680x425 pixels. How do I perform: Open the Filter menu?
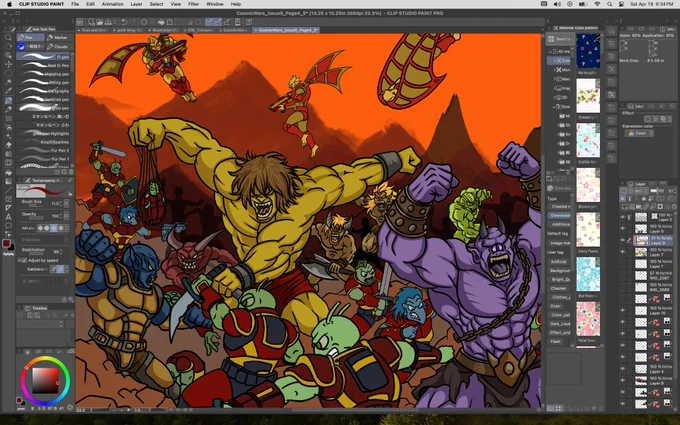tap(193, 4)
